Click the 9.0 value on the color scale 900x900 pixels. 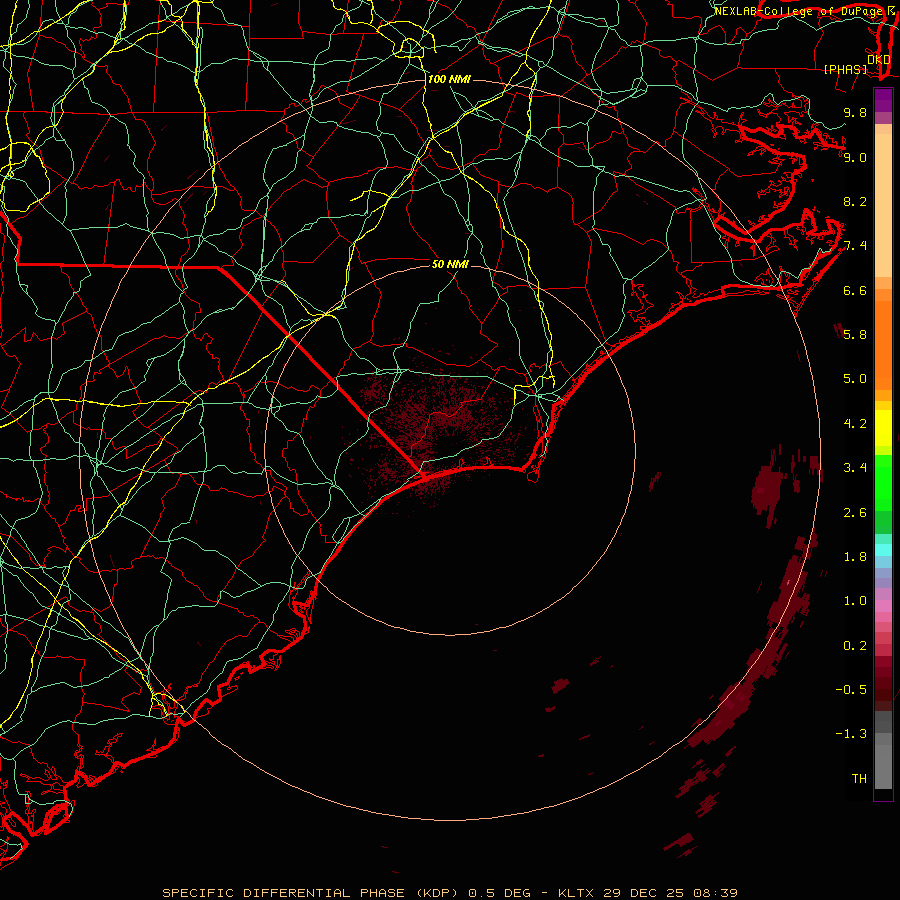tap(855, 157)
